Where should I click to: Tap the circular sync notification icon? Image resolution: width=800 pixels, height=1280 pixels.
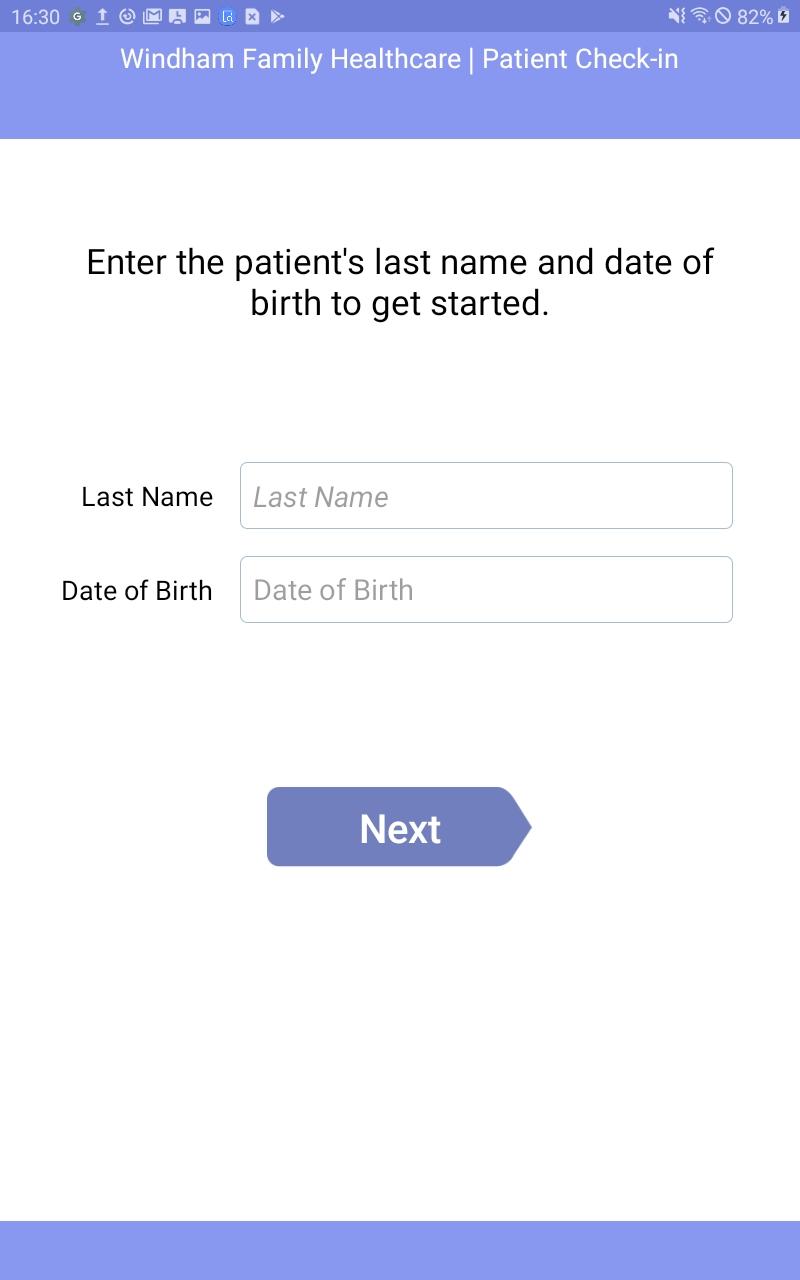127,16
